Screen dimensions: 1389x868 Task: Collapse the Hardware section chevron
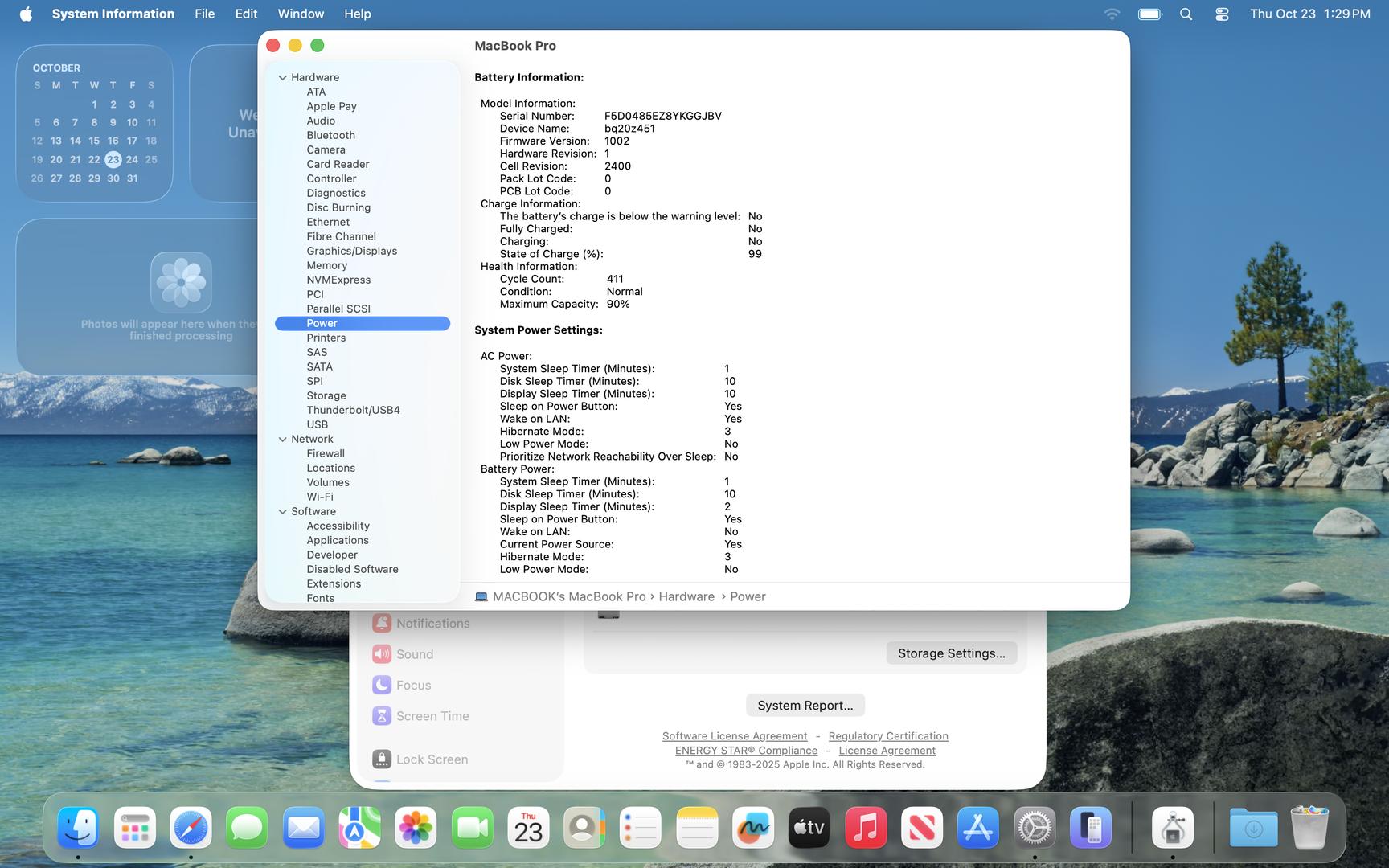tap(282, 78)
